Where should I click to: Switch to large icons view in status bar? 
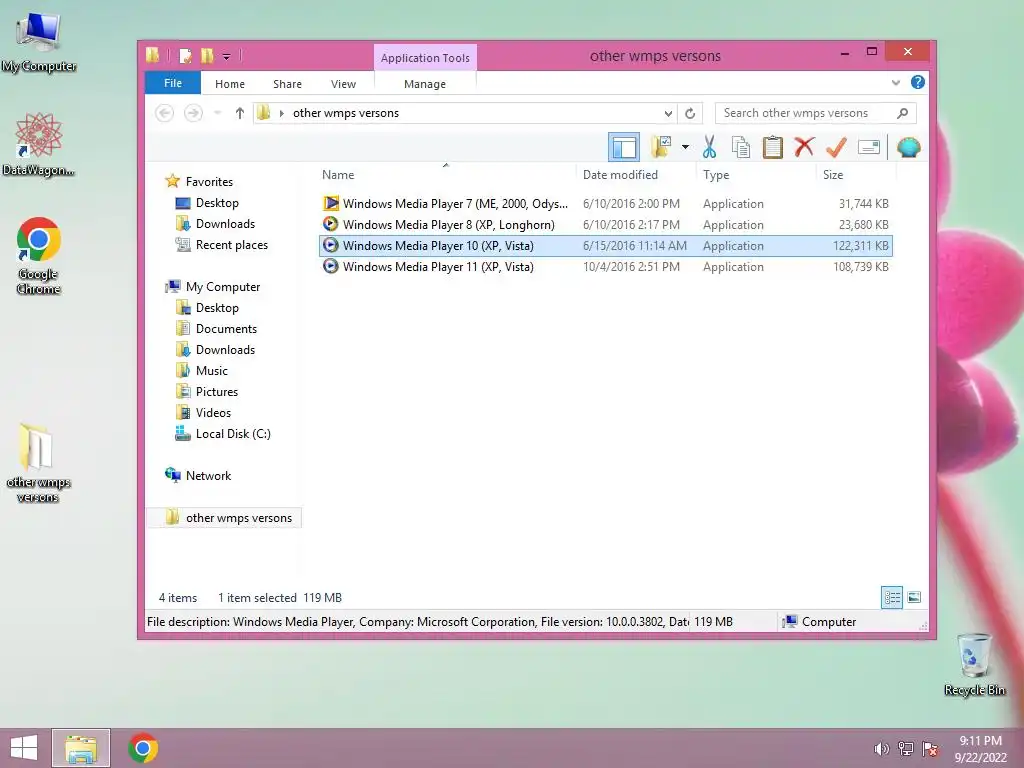click(914, 598)
